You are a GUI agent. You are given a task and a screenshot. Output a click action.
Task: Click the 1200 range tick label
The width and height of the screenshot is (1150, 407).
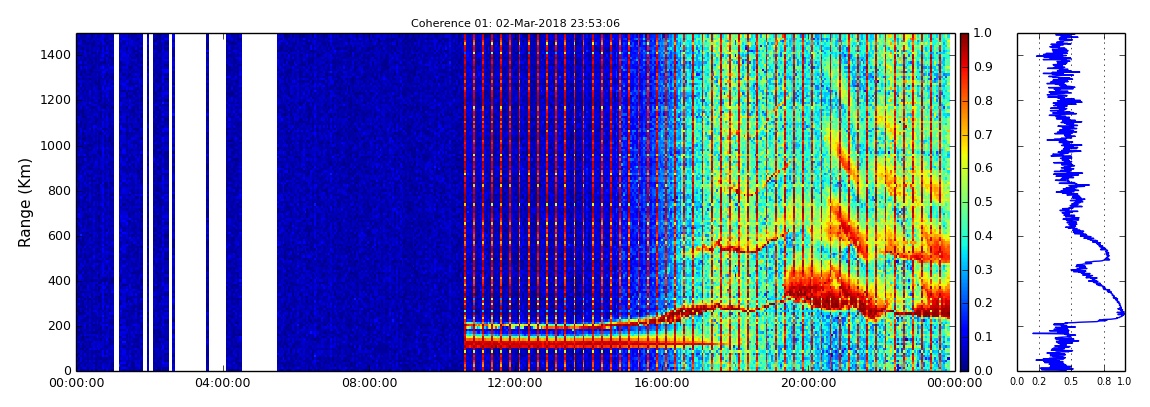point(54,100)
